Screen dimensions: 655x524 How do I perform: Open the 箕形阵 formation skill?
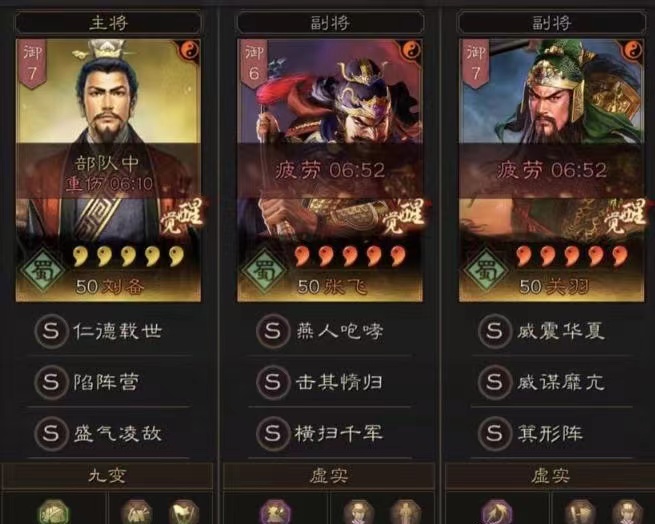(551, 433)
